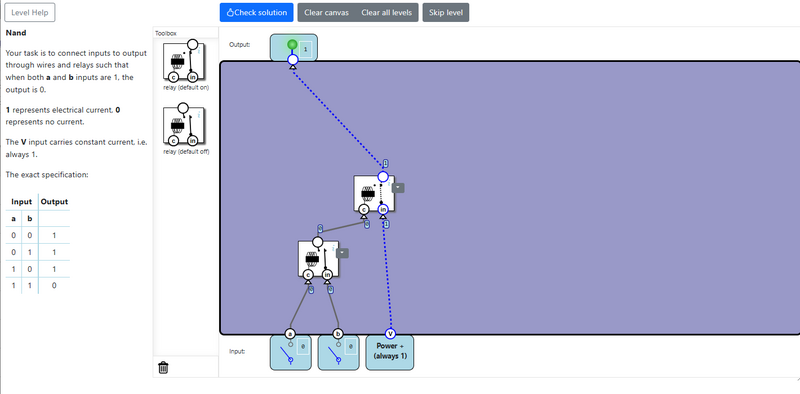The width and height of the screenshot is (800, 394).
Task: Click the lower relay's in terminal
Action: [328, 275]
